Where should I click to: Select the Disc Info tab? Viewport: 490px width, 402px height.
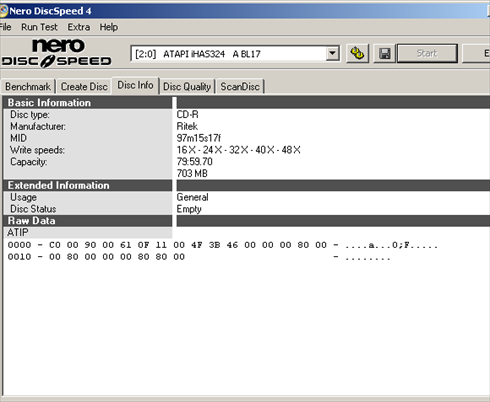135,85
